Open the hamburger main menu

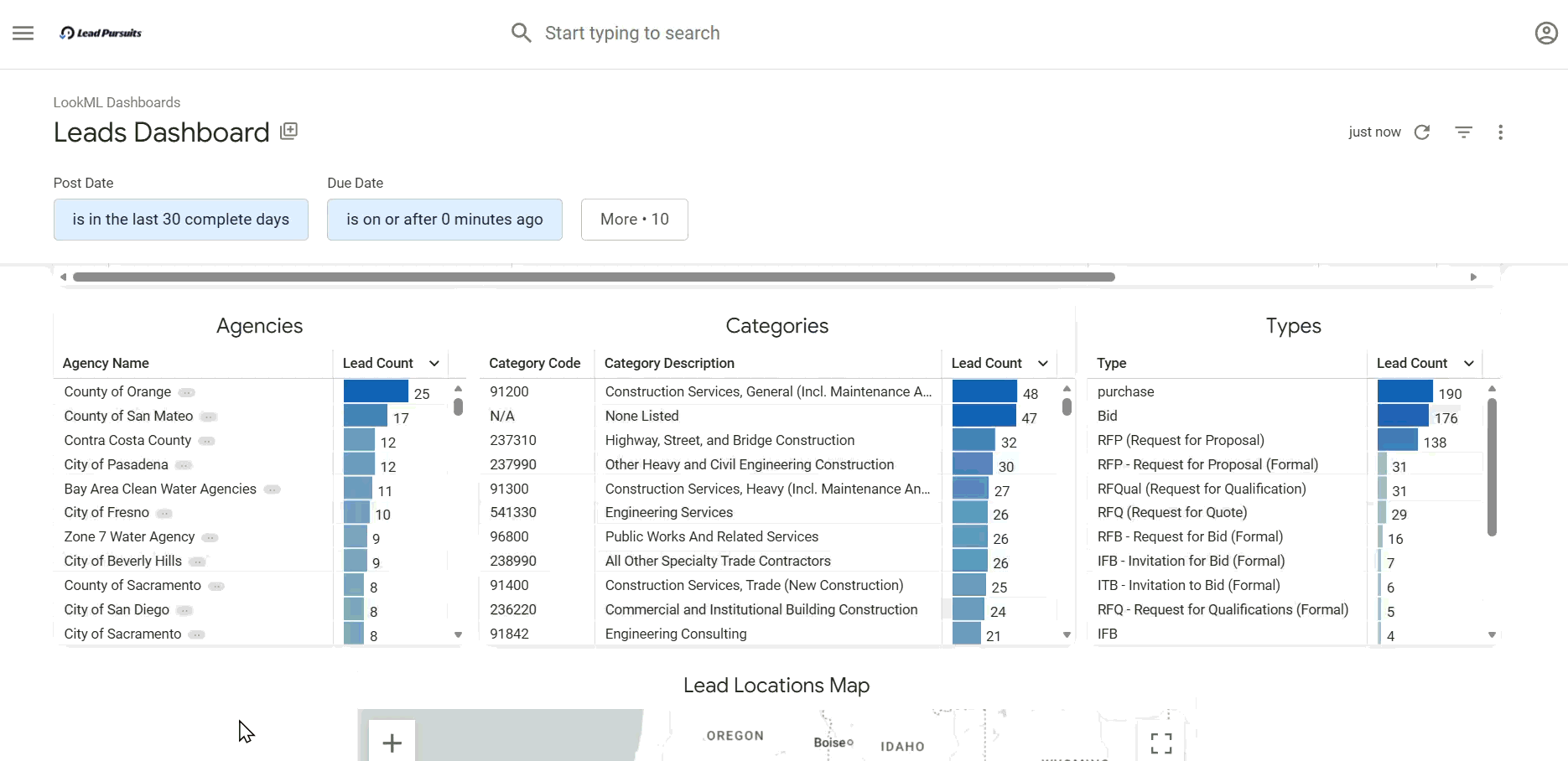click(23, 33)
